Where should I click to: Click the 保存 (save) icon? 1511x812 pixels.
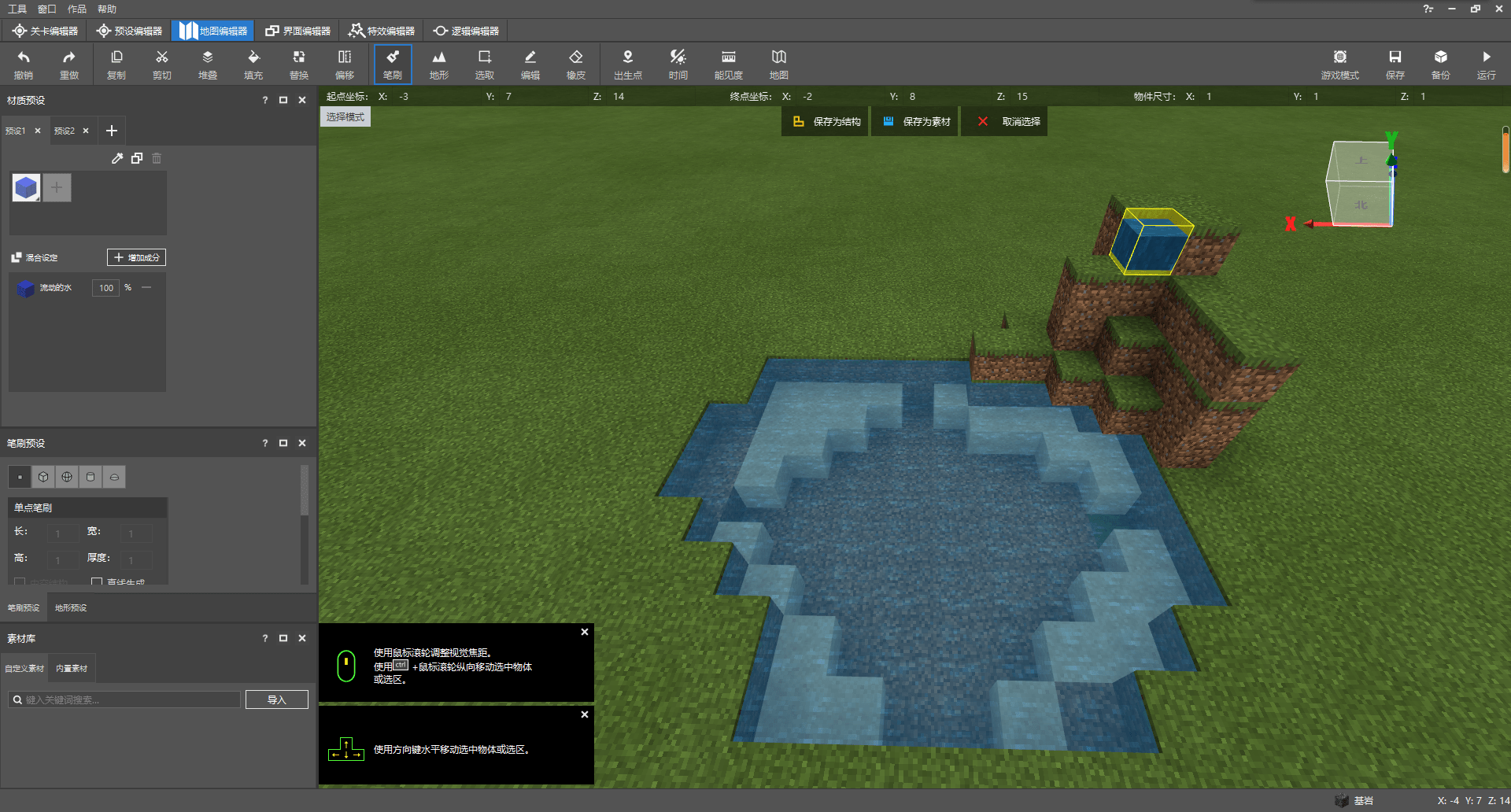point(1395,65)
